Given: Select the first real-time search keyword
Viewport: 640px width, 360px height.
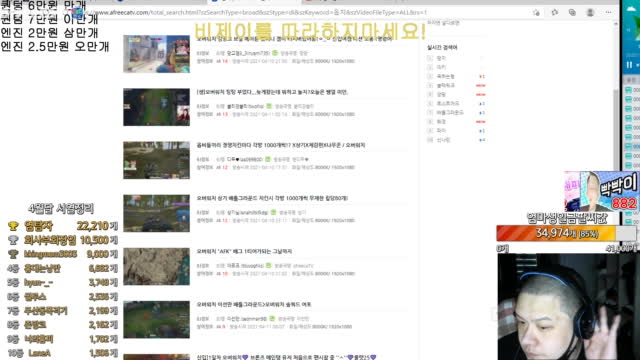Looking at the screenshot, I should coord(441,58).
